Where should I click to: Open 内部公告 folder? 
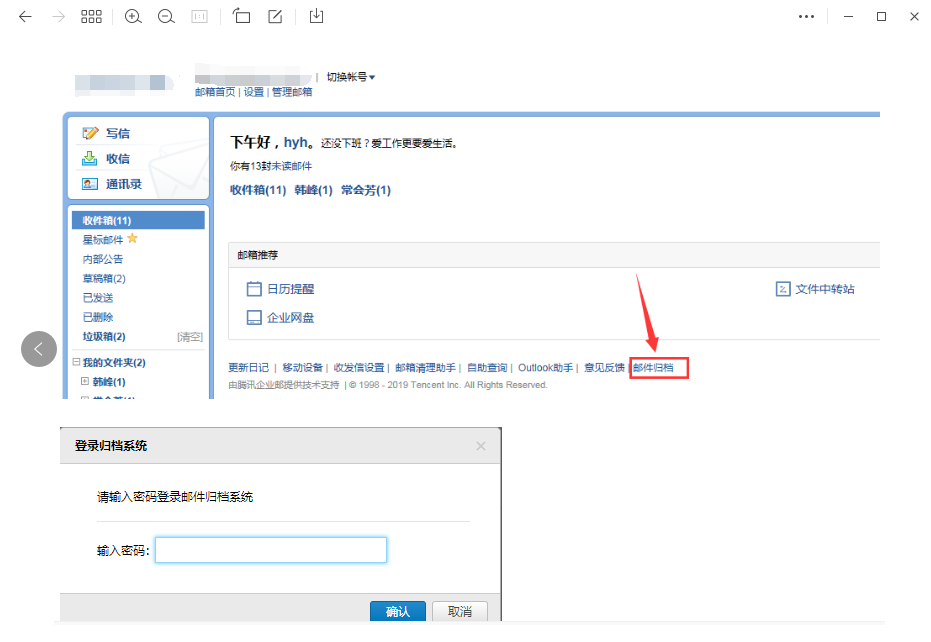103,259
